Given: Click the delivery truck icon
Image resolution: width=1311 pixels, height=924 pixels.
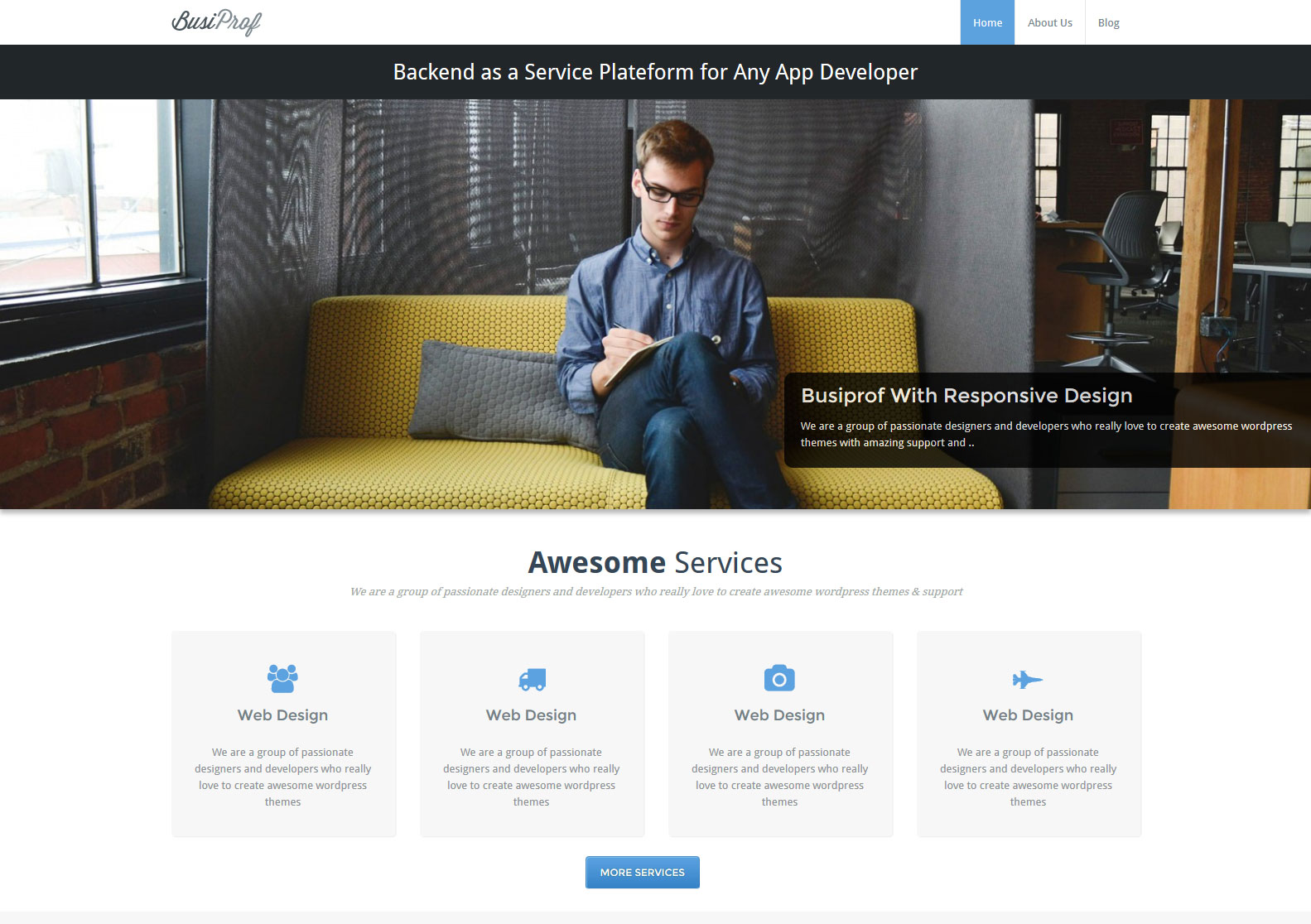Looking at the screenshot, I should 532,680.
